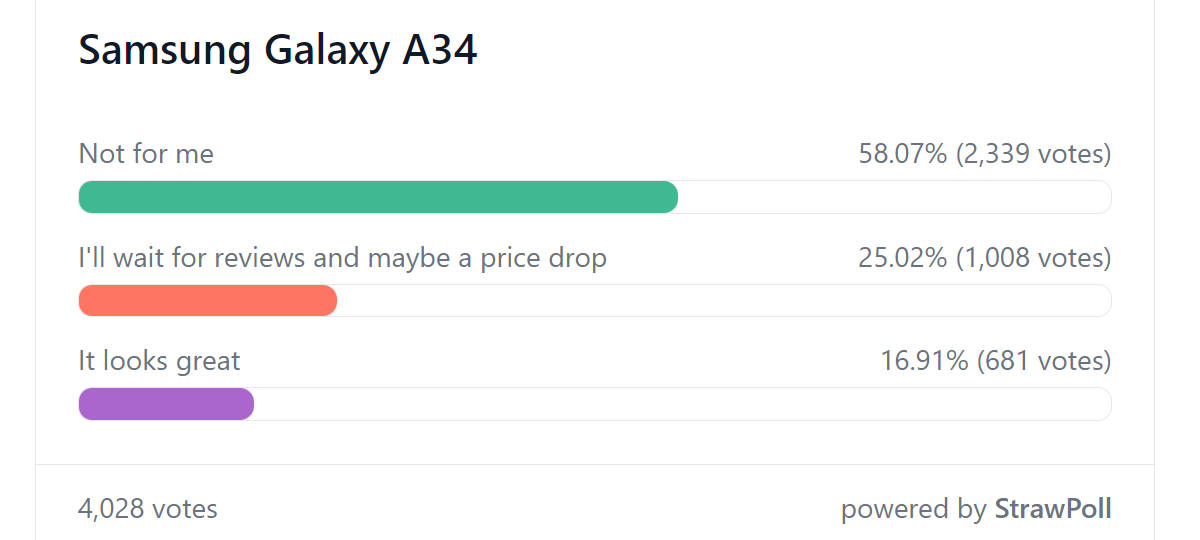This screenshot has height=540, width=1200.
Task: Click the empty part of Not for me bar
Action: [895, 197]
